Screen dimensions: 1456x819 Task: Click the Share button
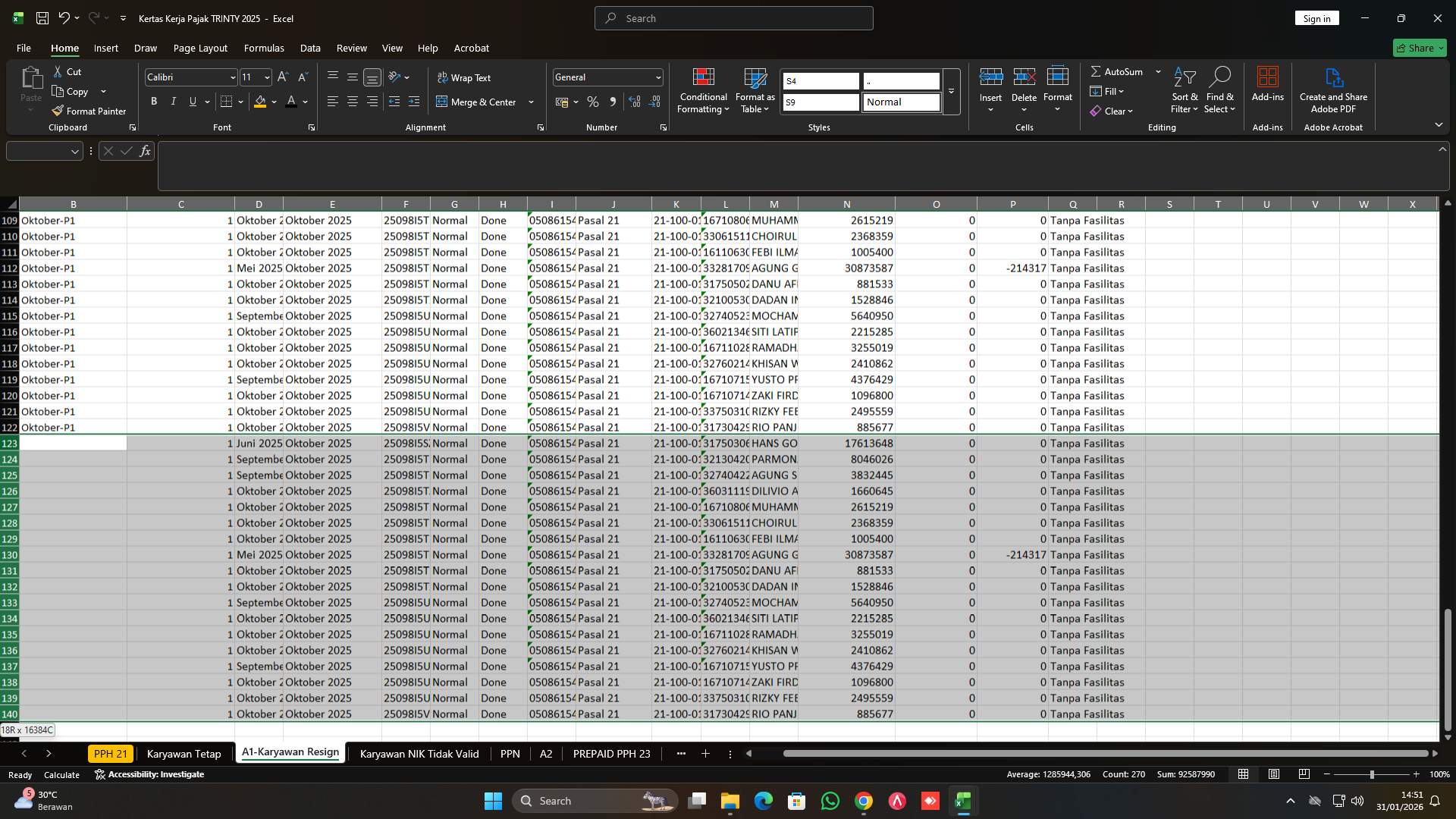click(1419, 48)
